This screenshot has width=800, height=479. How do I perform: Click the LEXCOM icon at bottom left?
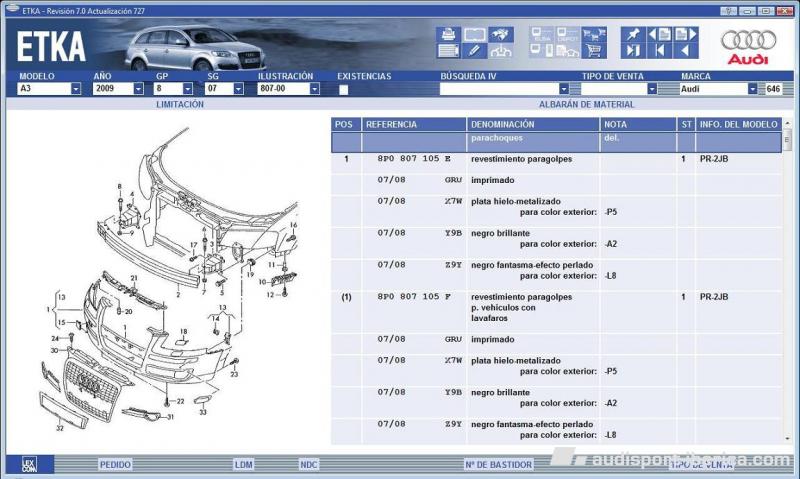point(29,464)
